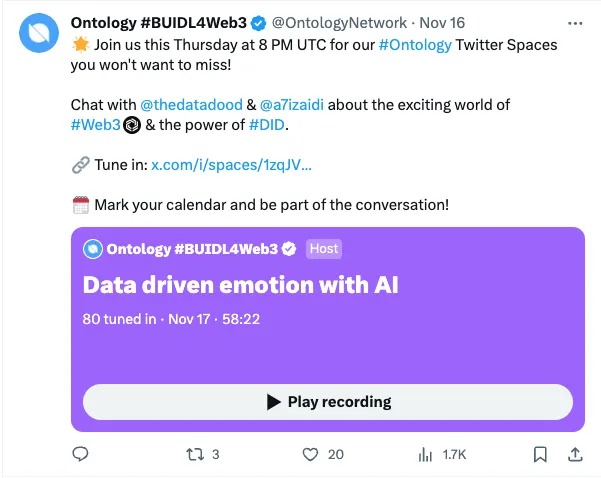
Task: Click the small Ontology avatar in Space card
Action: 92,249
